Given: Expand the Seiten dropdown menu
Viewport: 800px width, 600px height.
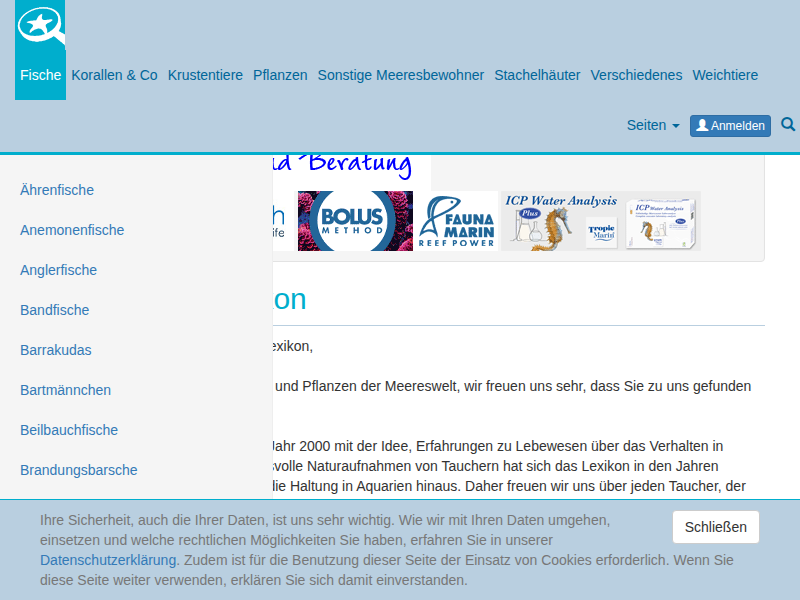Looking at the screenshot, I should [x=653, y=125].
